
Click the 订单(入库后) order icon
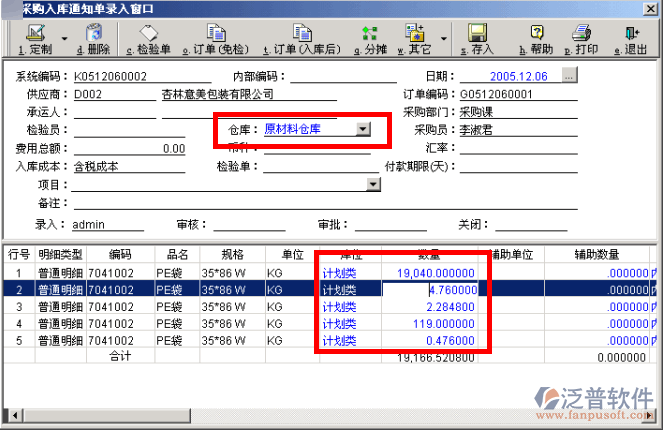pyautogui.click(x=298, y=40)
